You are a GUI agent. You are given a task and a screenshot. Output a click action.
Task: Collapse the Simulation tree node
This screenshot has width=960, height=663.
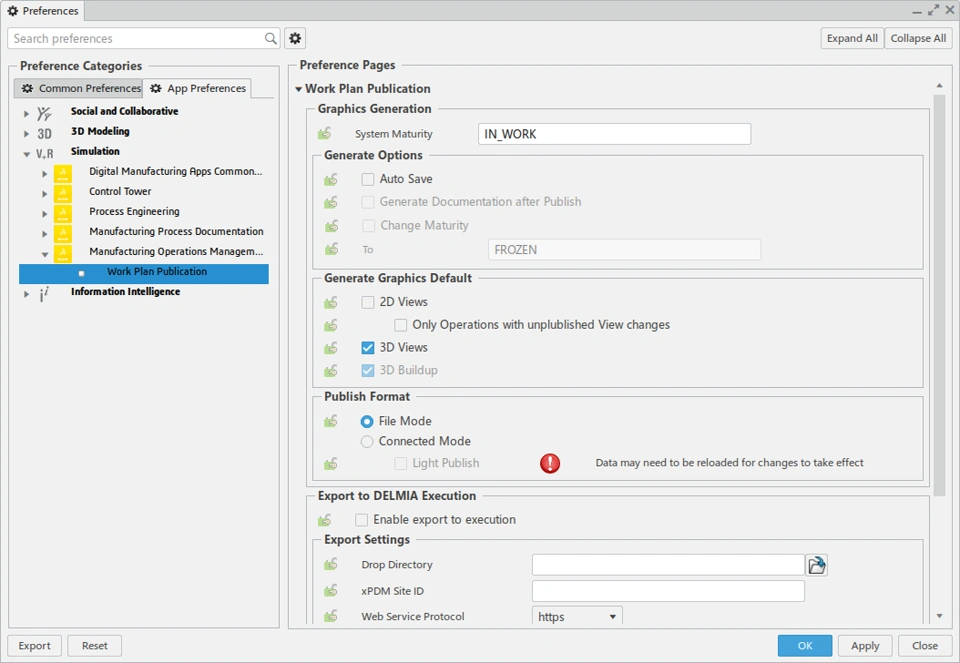[26, 154]
